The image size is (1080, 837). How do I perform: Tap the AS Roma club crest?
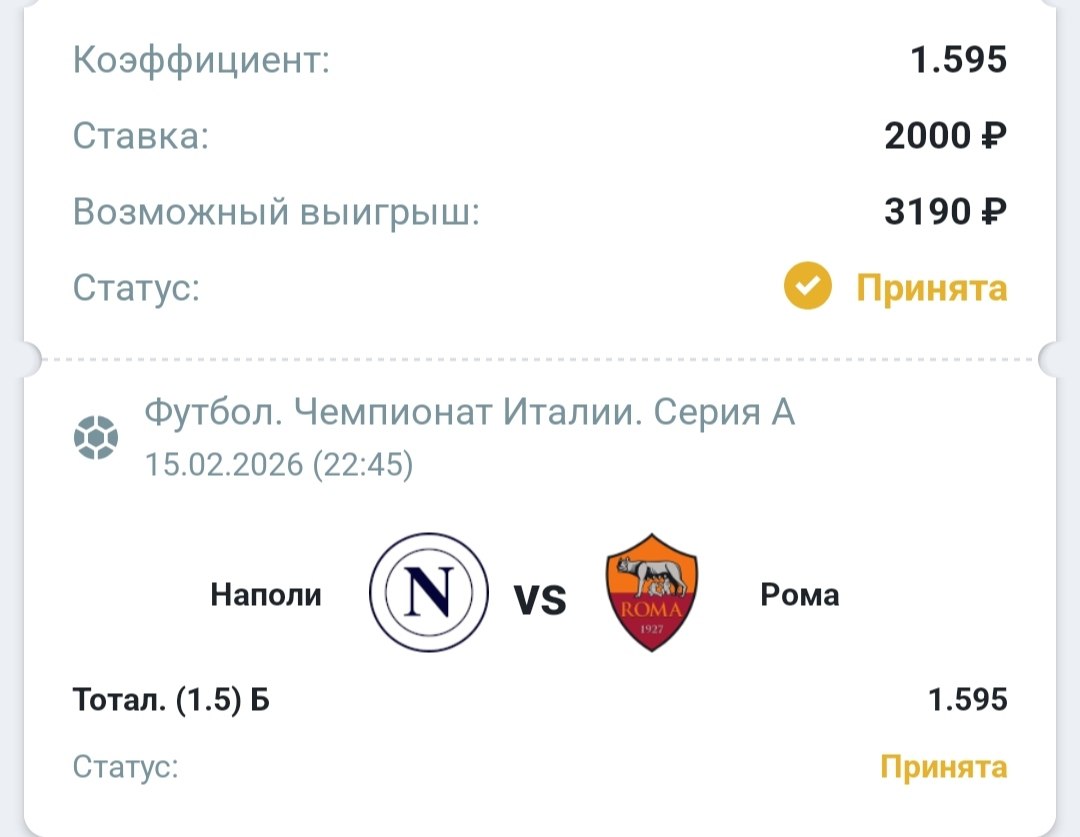(652, 594)
